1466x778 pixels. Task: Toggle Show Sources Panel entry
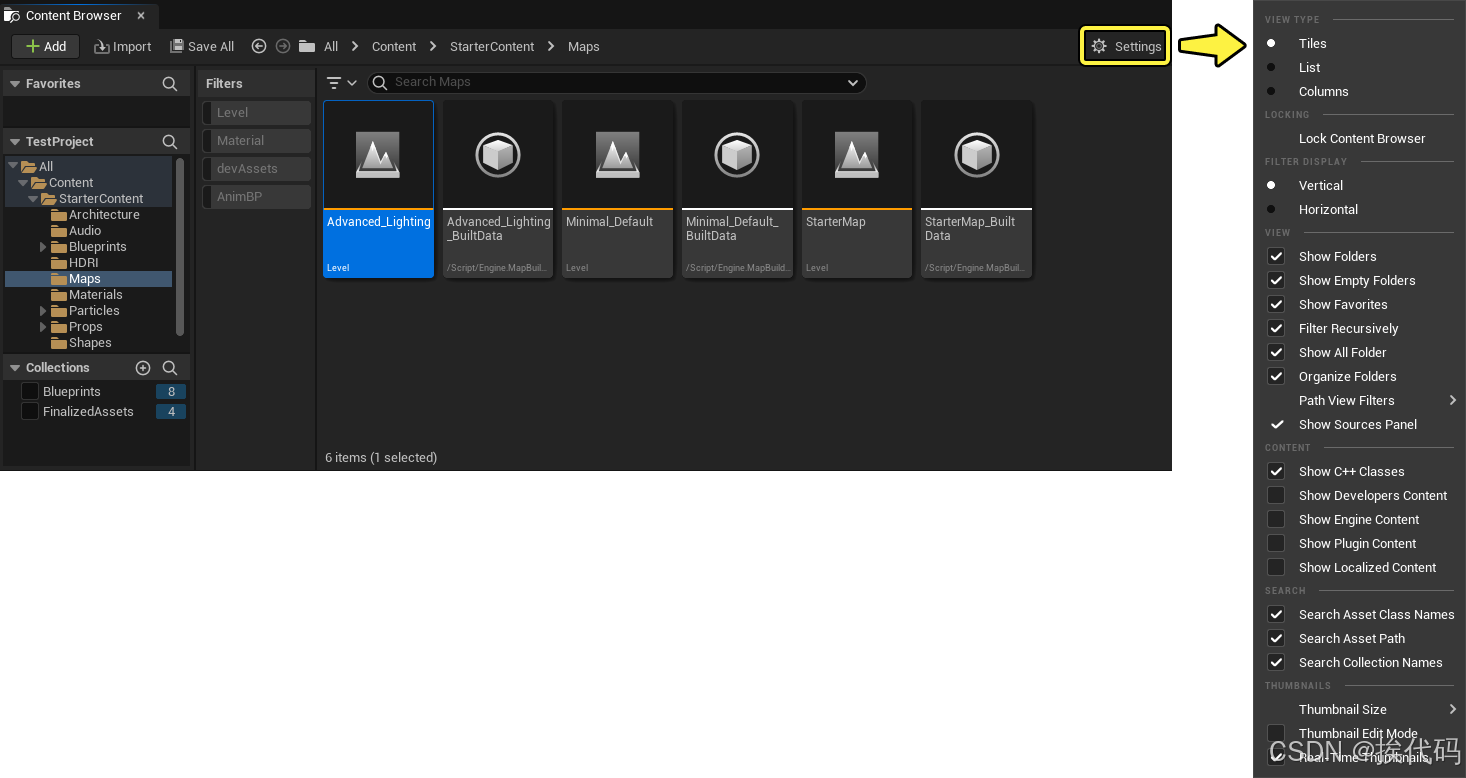tap(1359, 425)
